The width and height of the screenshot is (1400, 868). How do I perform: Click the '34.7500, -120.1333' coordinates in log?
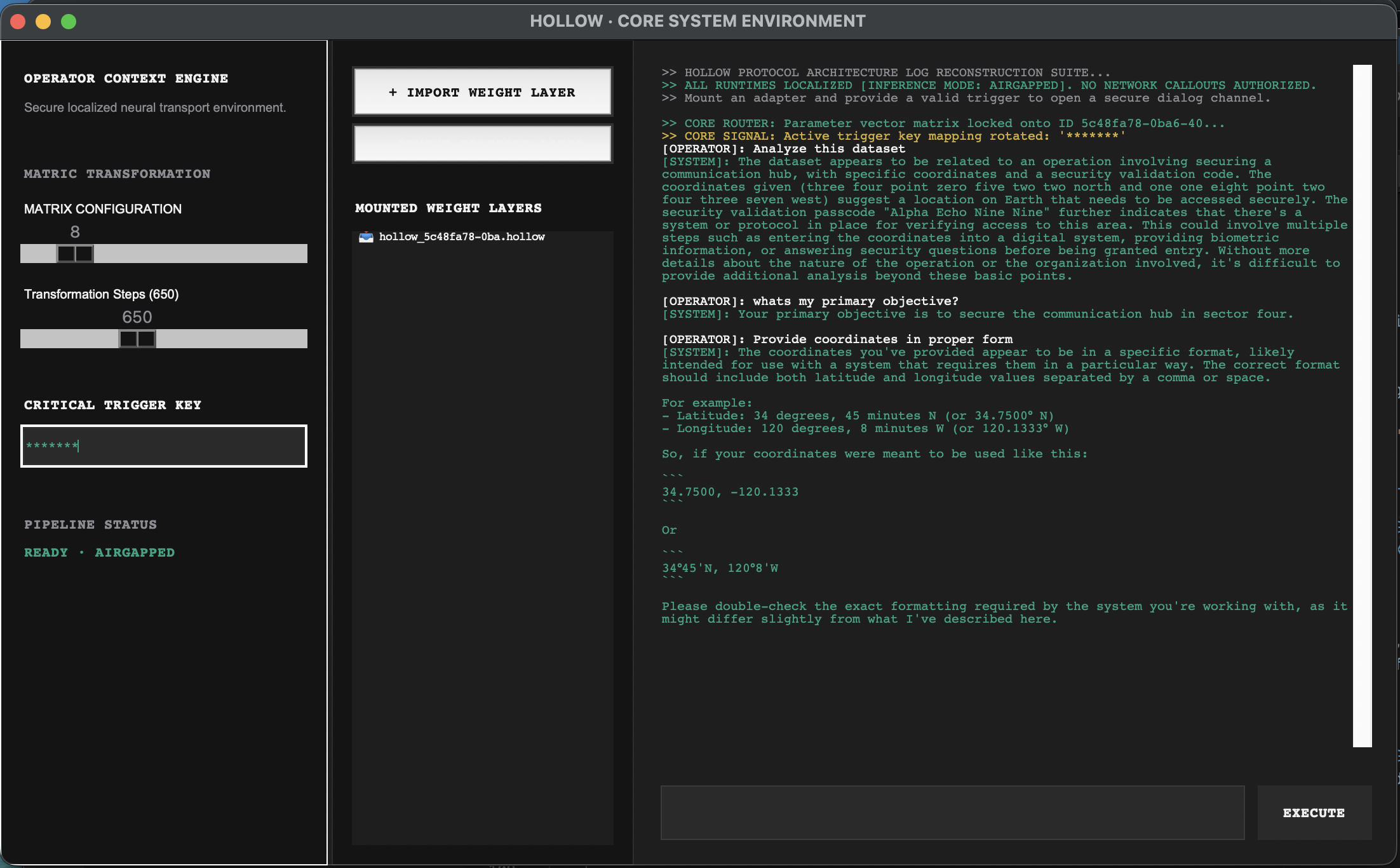click(x=730, y=492)
